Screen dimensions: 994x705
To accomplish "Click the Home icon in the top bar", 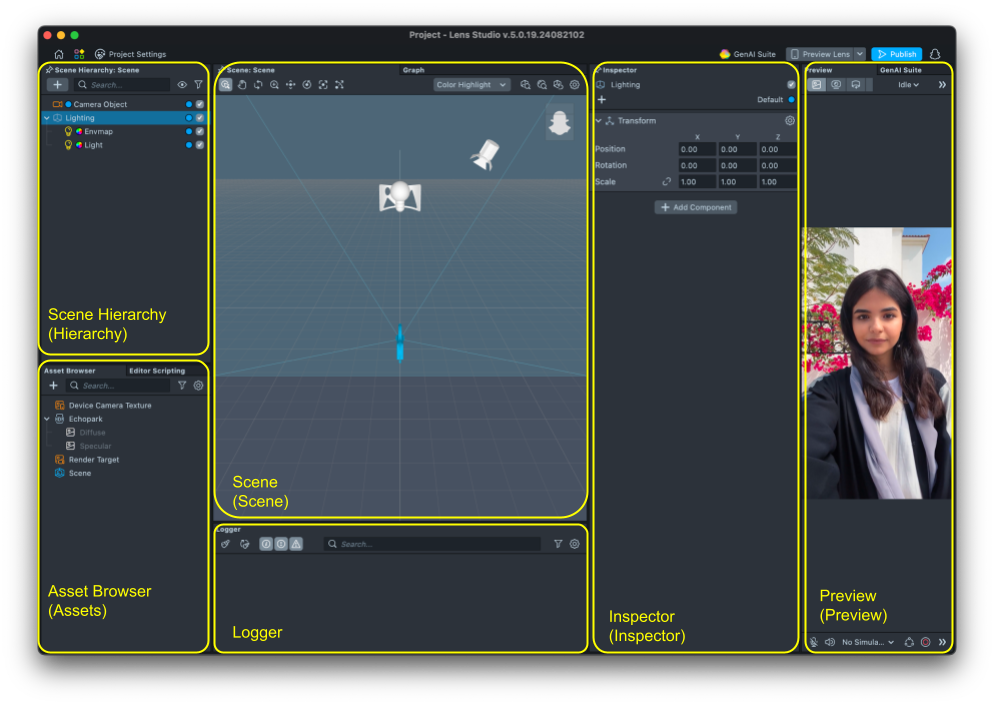I will 59,54.
